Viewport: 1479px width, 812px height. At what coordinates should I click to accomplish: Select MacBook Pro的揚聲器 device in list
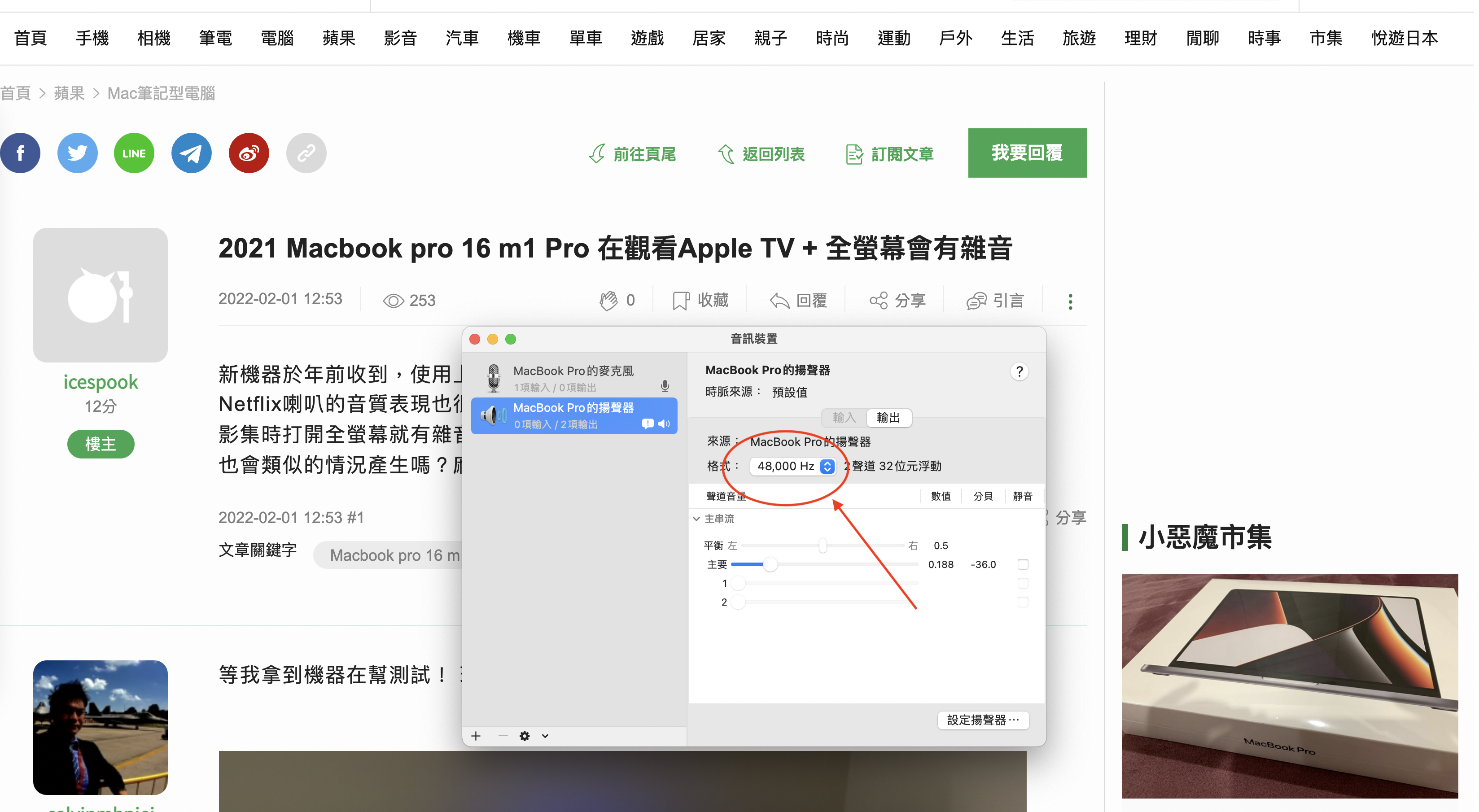click(x=574, y=415)
